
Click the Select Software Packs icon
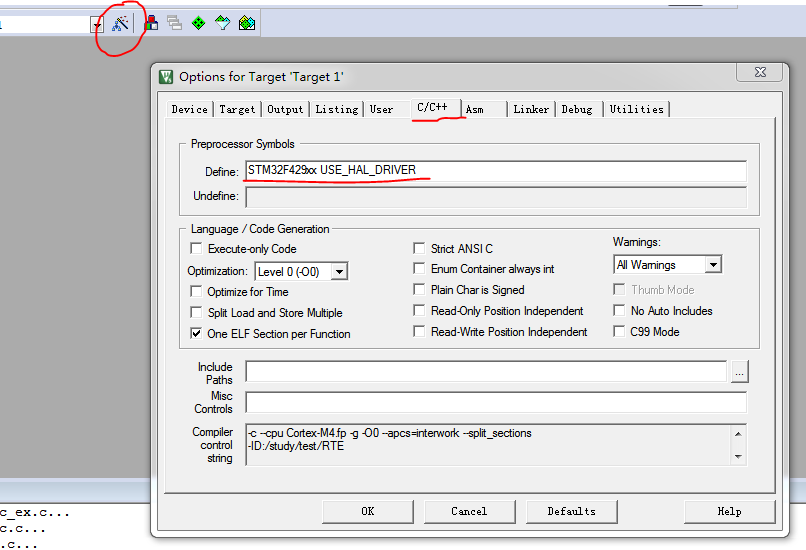(x=223, y=23)
